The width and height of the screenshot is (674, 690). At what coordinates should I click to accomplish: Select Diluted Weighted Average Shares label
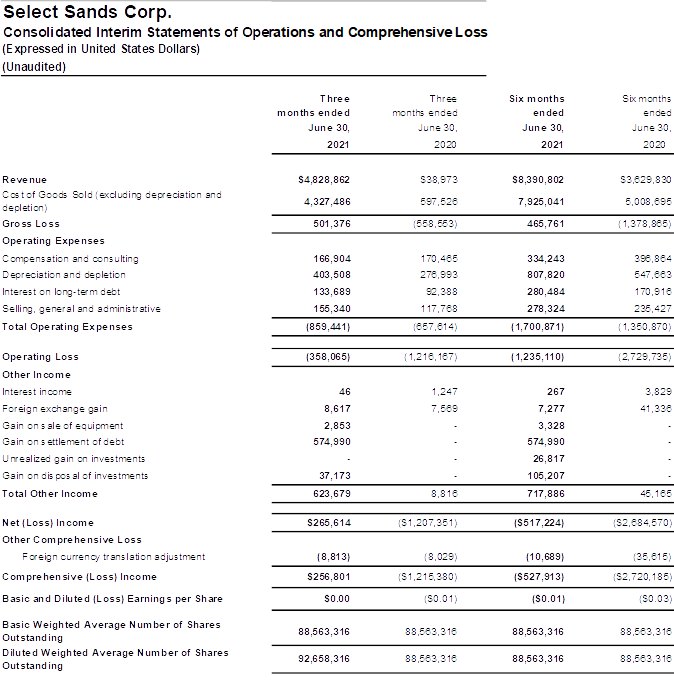coord(115,659)
